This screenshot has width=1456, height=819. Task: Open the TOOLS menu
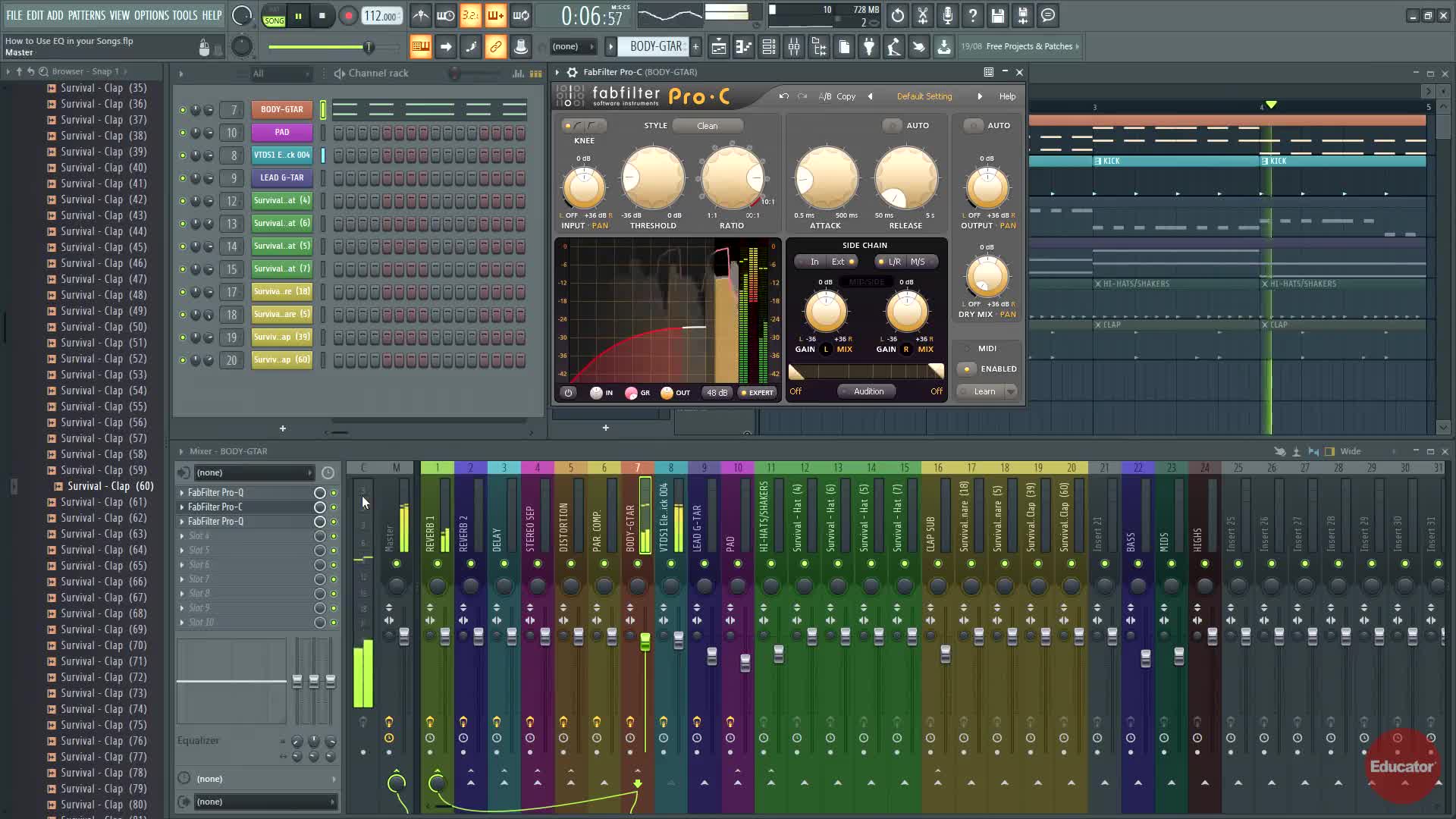(x=184, y=15)
